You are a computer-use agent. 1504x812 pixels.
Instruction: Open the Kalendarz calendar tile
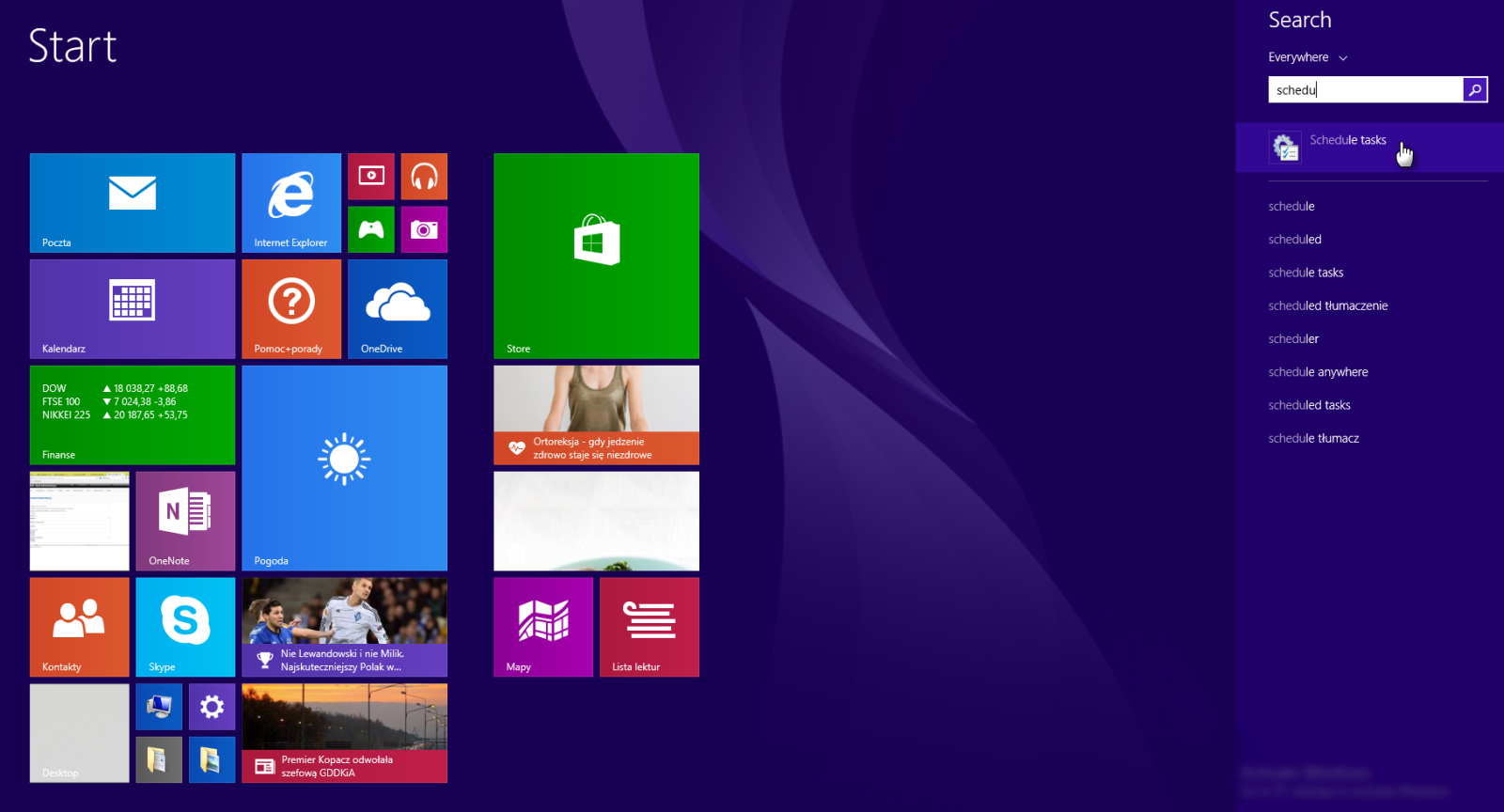[133, 309]
